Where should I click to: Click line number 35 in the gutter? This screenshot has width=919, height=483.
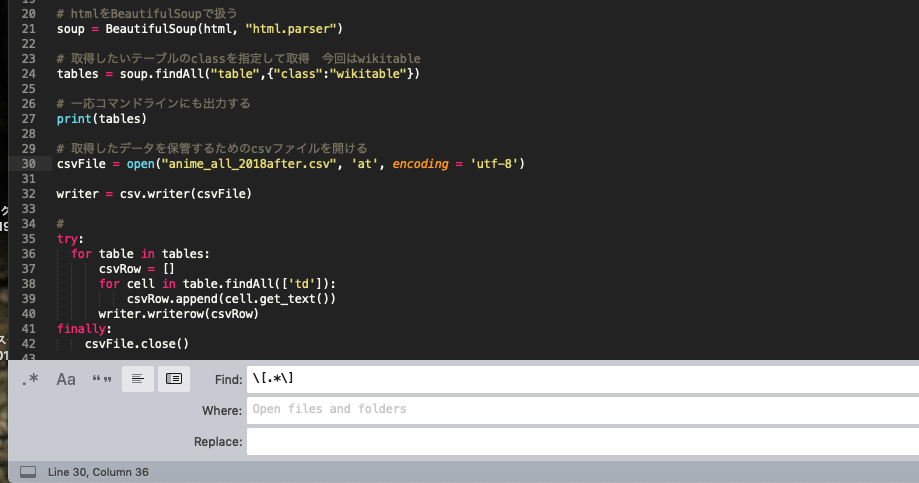click(28, 240)
